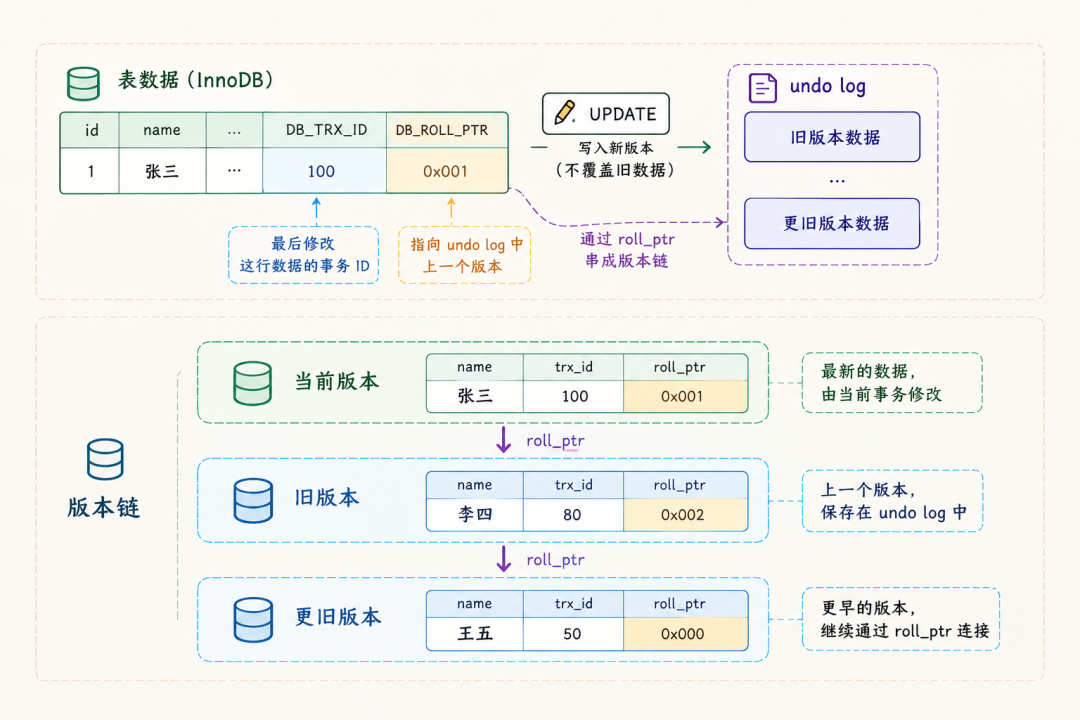Image resolution: width=1080 pixels, height=720 pixels.
Task: Click the roll_ptr header in the 王五 table
Action: point(685,604)
